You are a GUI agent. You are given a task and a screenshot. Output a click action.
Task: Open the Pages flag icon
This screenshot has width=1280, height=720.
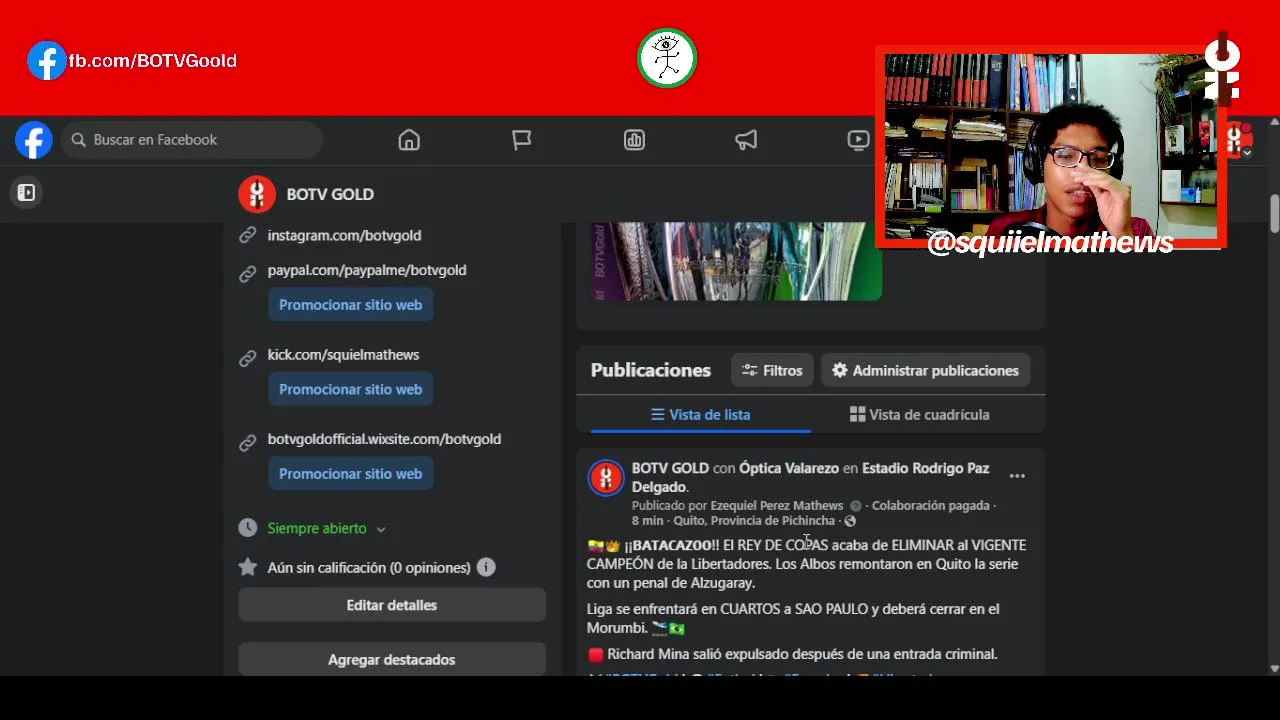(522, 140)
